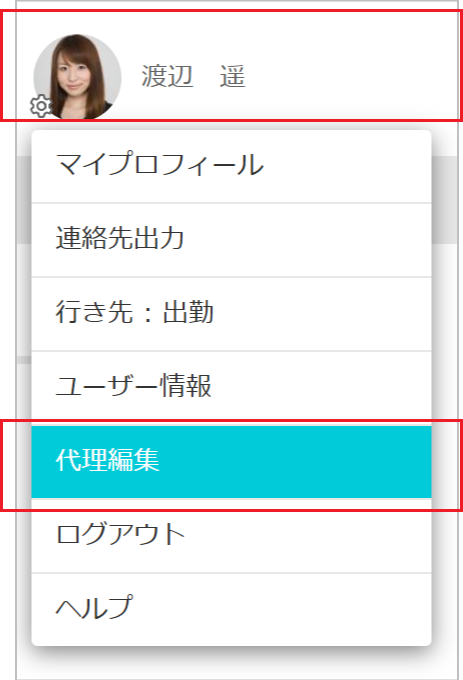The image size is (463, 680).
Task: Log out using the ログアウト entry
Action: (232, 536)
